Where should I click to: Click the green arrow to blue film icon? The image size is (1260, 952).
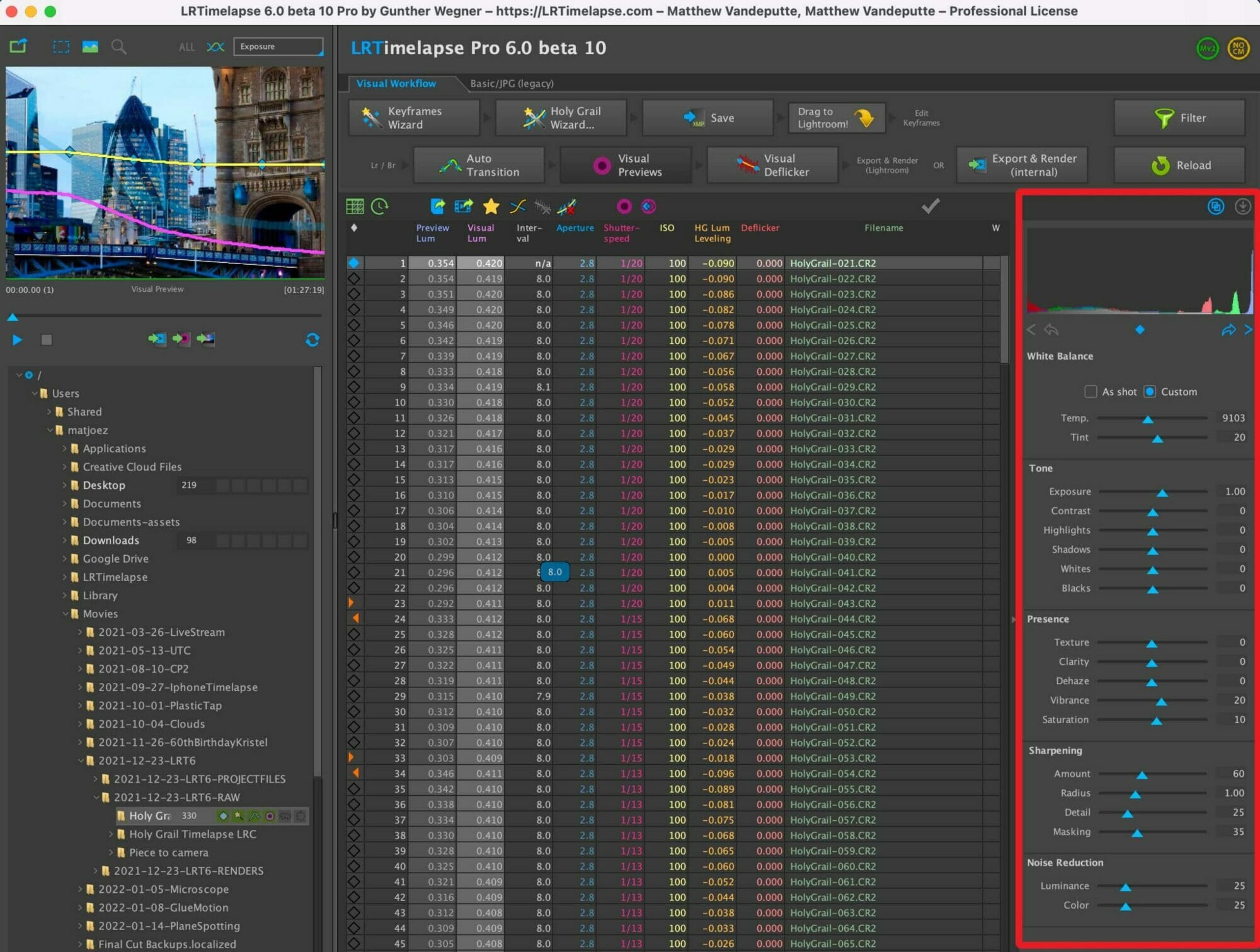point(157,339)
